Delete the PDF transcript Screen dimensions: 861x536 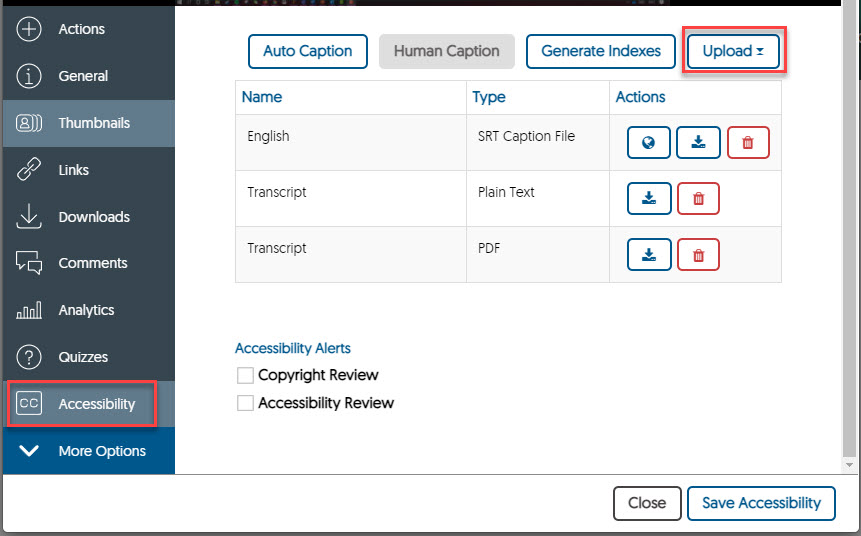(698, 255)
